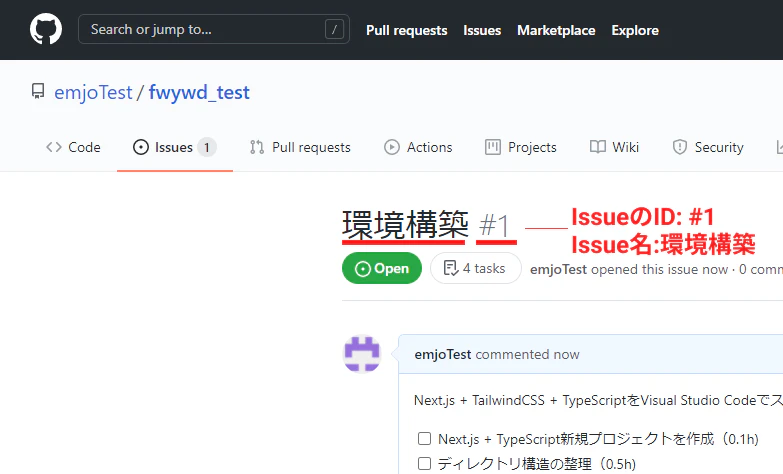Open the fwywd_test repository link
Viewport: 783px width, 474px height.
pyautogui.click(x=199, y=92)
